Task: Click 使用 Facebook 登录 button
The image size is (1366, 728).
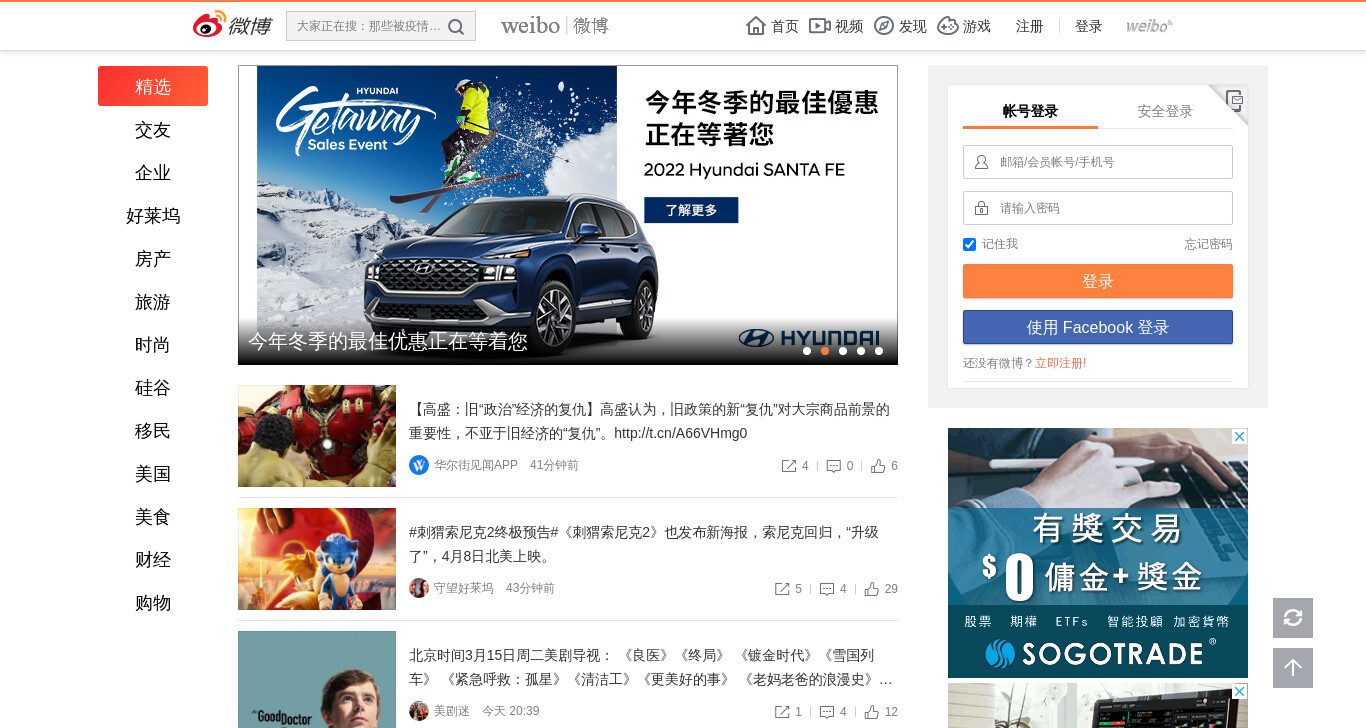Action: (x=1098, y=327)
